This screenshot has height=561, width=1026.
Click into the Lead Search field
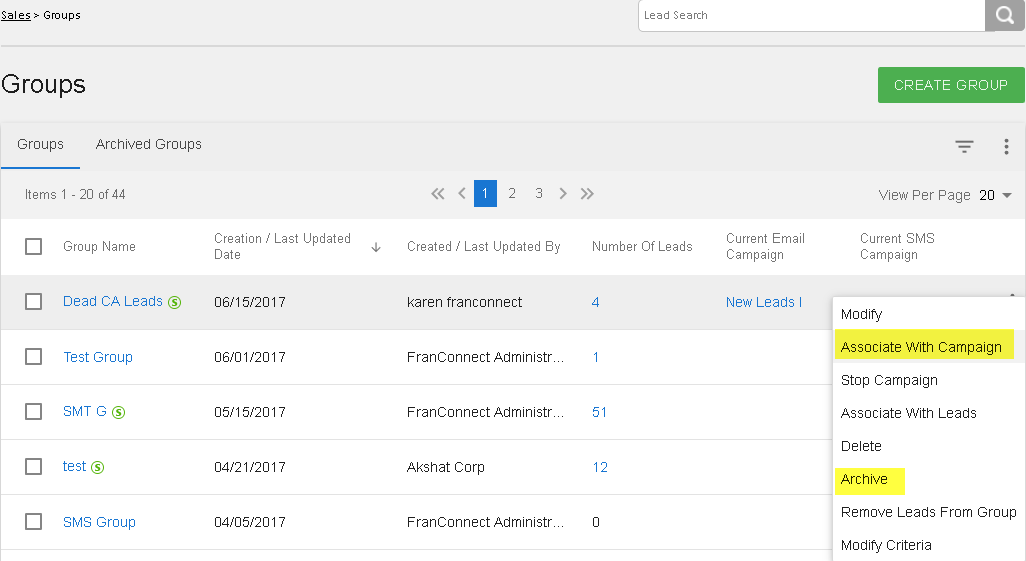[810, 16]
